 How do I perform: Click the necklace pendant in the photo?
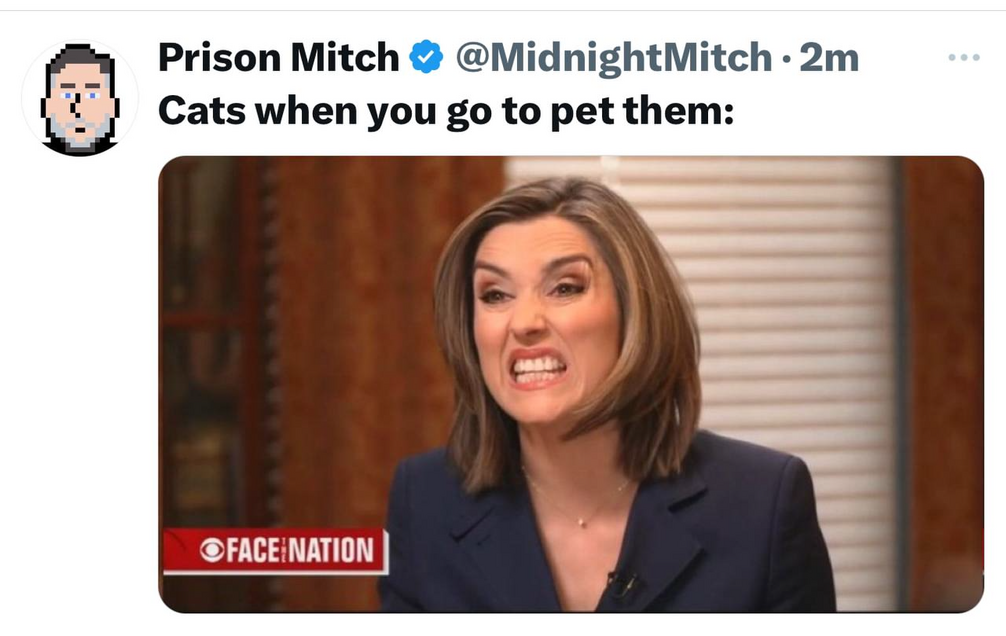(581, 522)
